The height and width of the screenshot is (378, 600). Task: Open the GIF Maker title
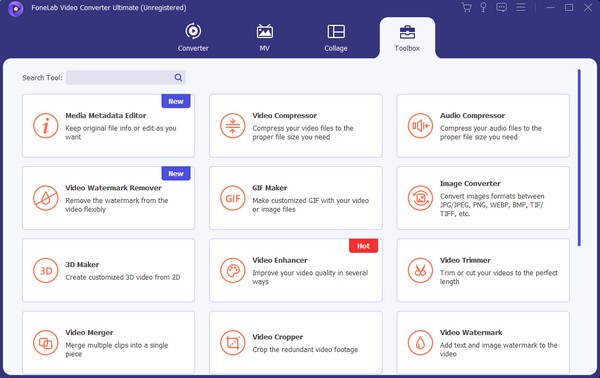point(269,188)
